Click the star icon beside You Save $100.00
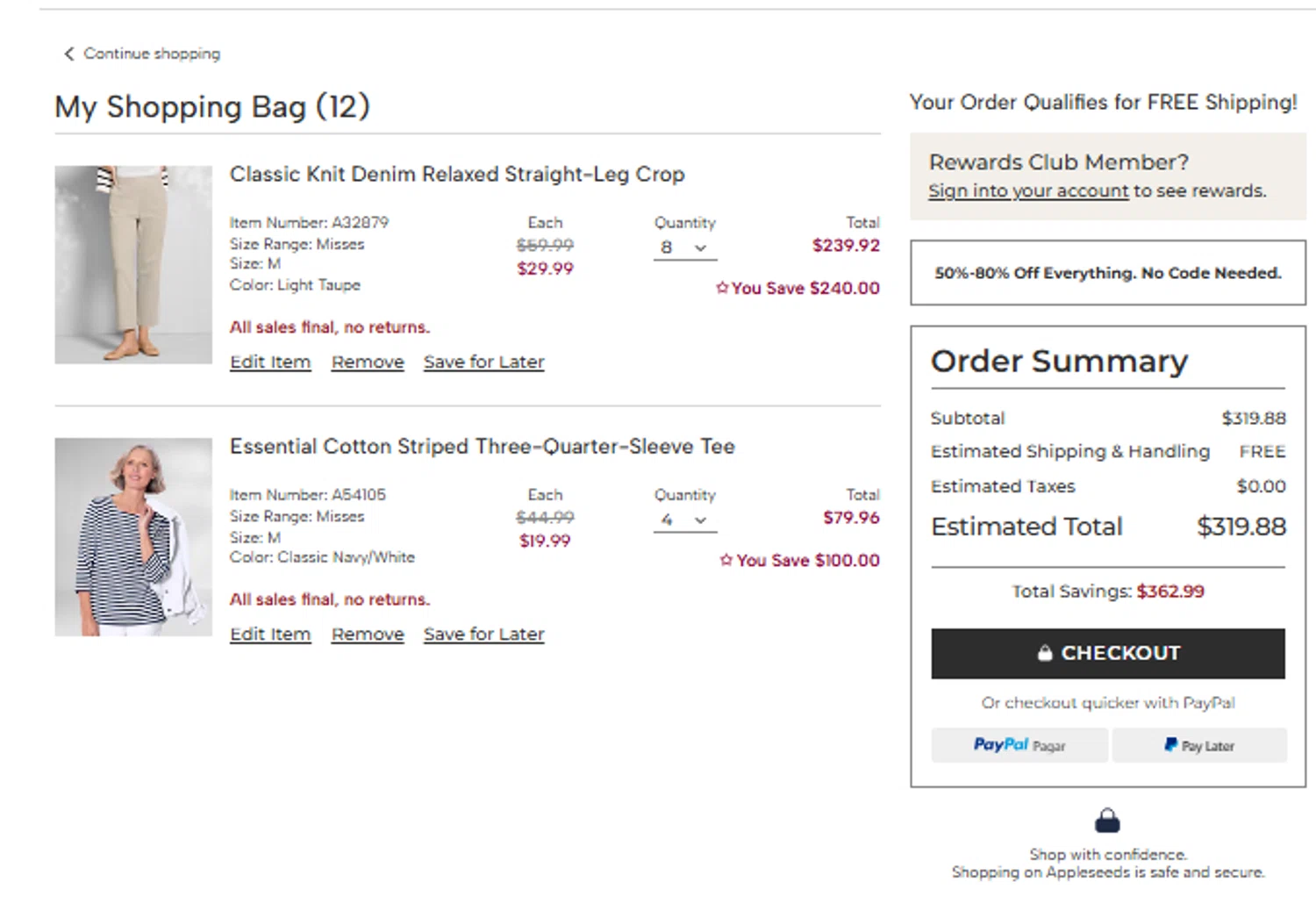The image size is (1316, 918). click(x=726, y=560)
